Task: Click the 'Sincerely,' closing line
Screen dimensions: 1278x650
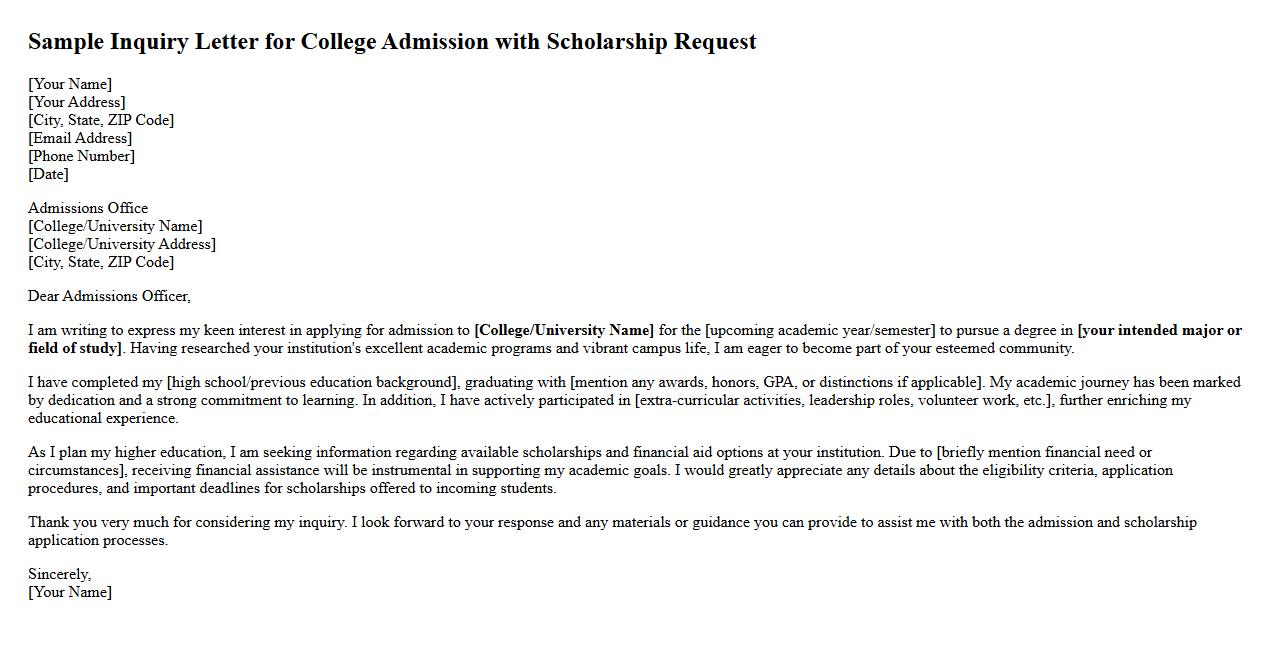Action: pyautogui.click(x=59, y=574)
